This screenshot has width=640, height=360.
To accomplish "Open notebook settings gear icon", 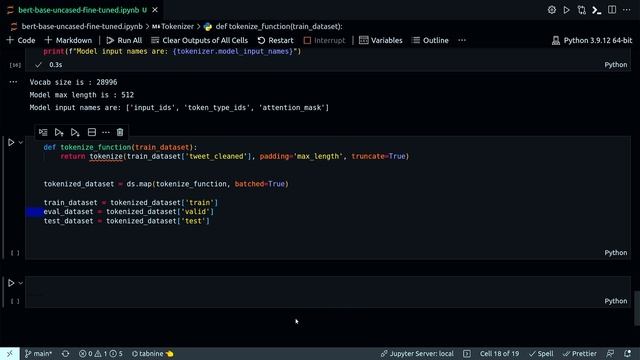I will click(x=552, y=10).
